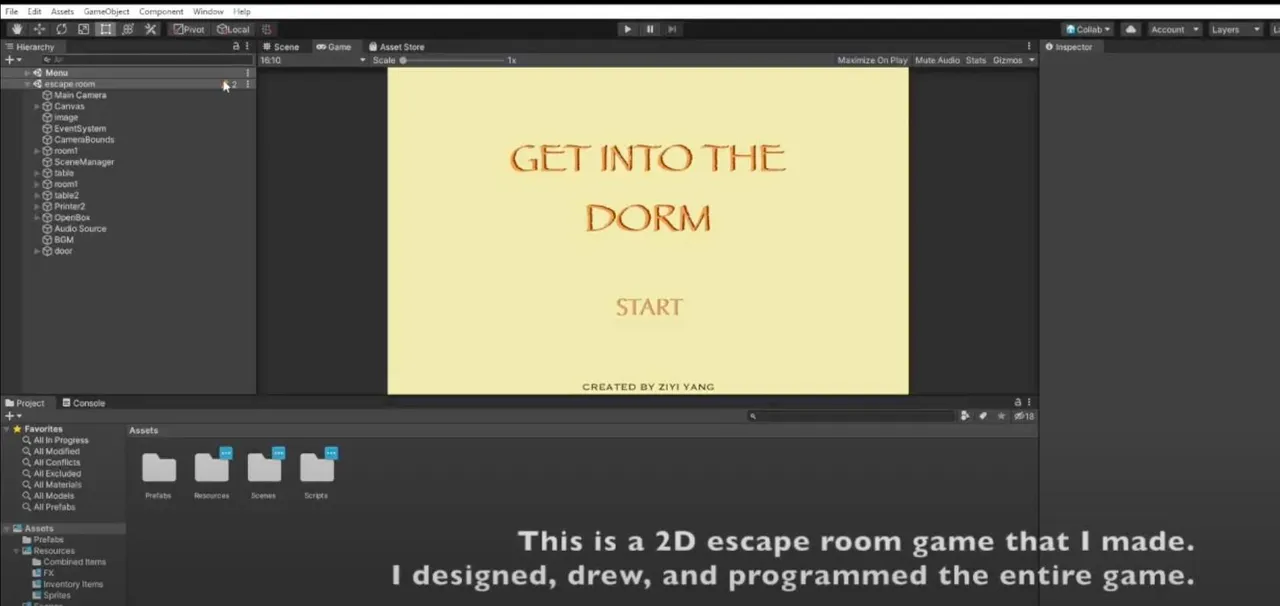This screenshot has height=606, width=1280.
Task: Click the Project panel lock icon
Action: (x=1018, y=402)
